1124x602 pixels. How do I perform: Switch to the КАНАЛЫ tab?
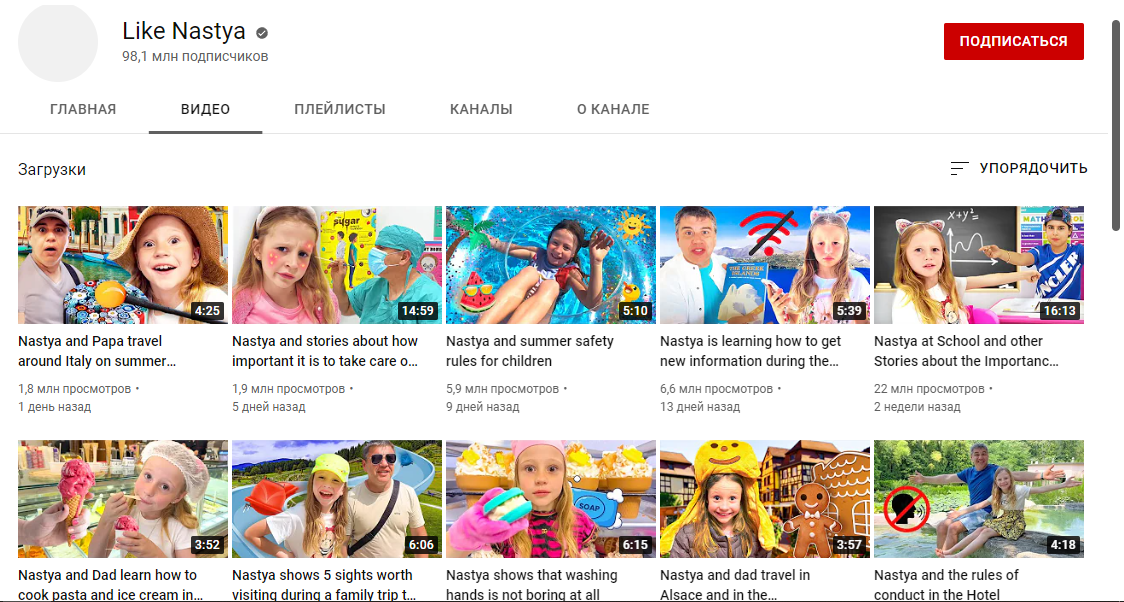[x=482, y=109]
